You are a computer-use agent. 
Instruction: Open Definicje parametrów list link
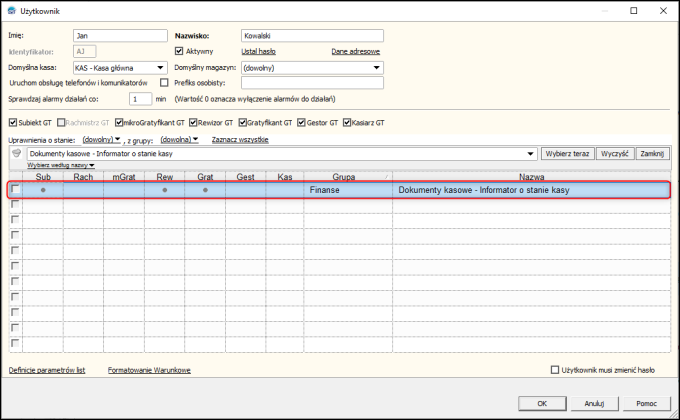tap(47, 370)
